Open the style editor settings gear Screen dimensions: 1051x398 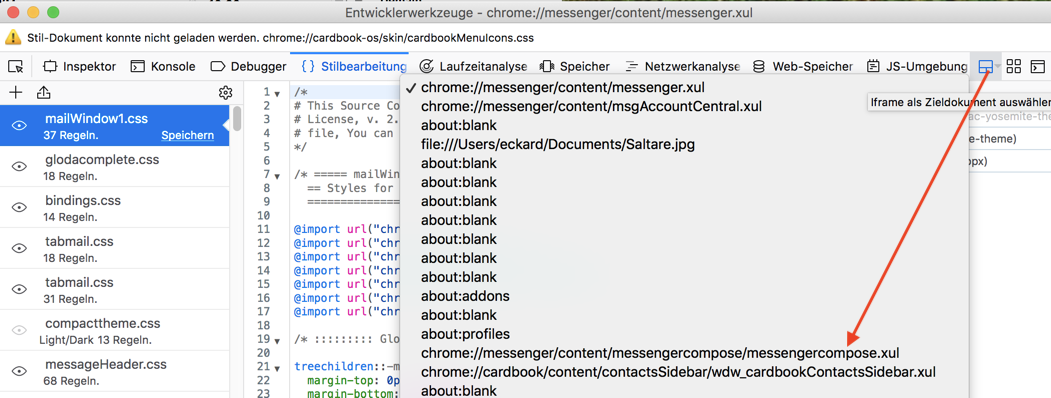(x=226, y=92)
